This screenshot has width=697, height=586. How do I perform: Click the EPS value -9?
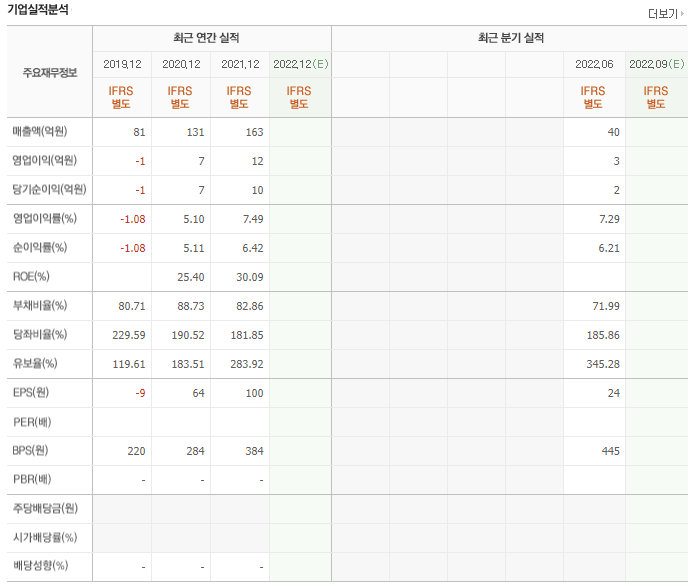pyautogui.click(x=140, y=393)
